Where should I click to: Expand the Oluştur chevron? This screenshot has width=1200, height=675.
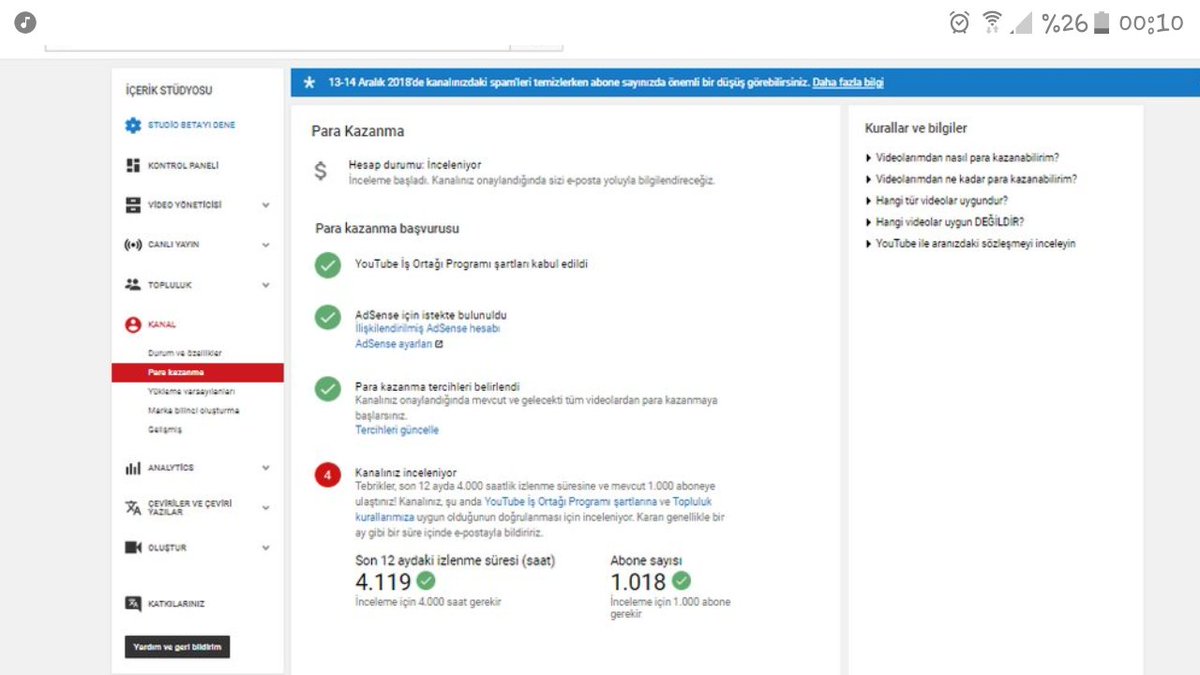[x=266, y=548]
